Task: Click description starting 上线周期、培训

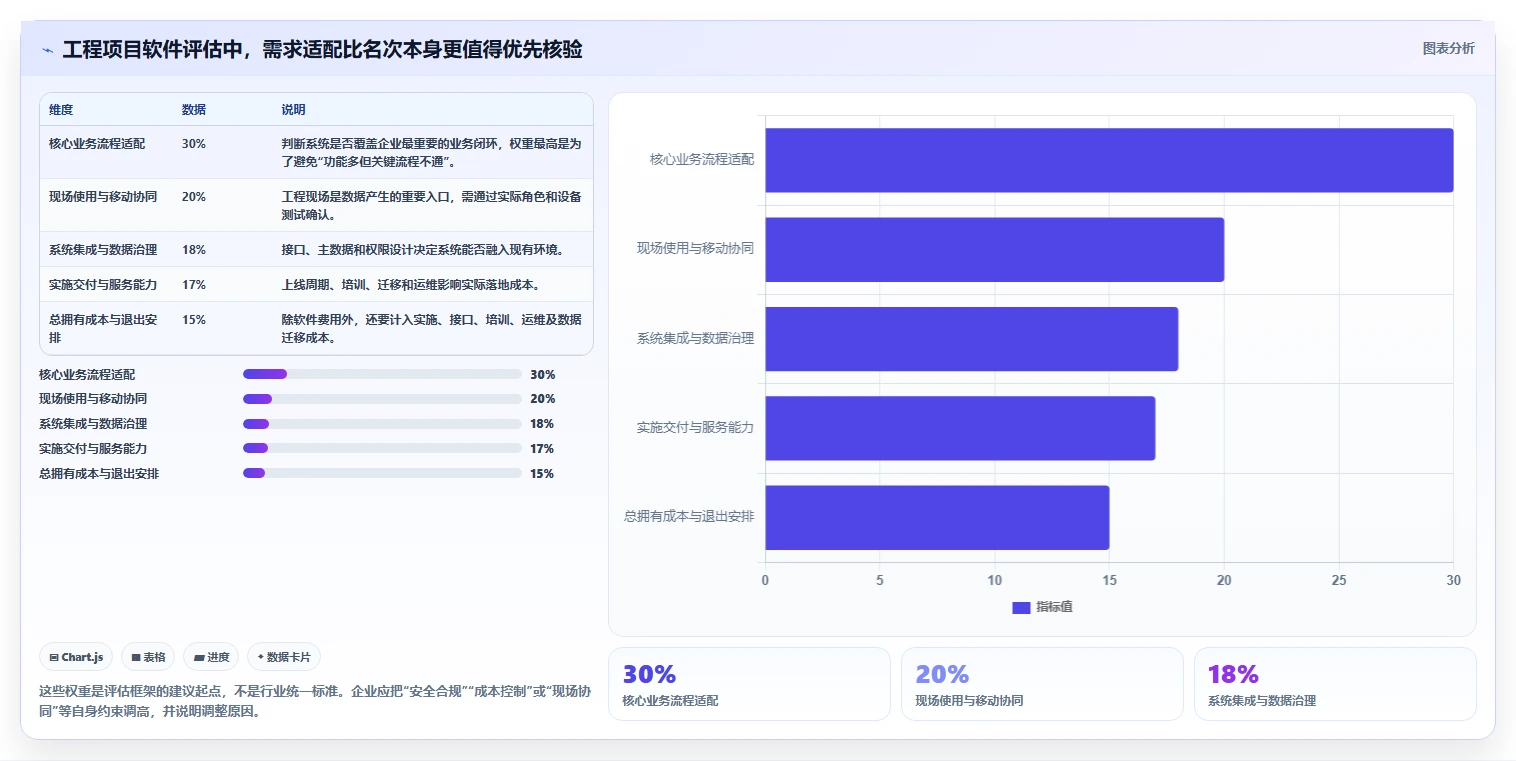Action: [411, 285]
